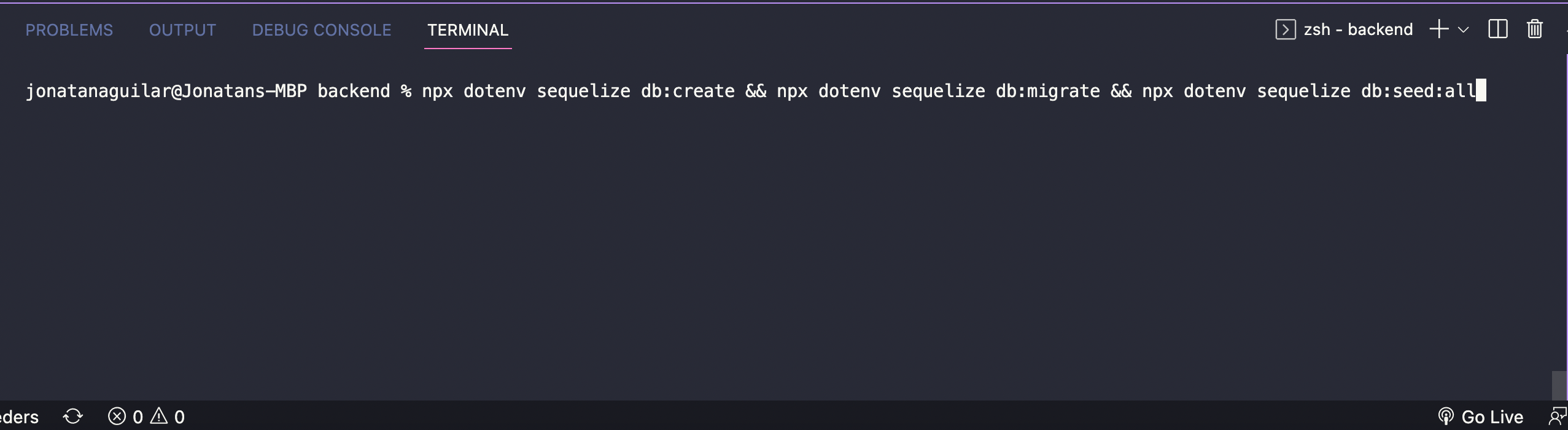Click the synchronize changes icon in status bar
1568x430 pixels.
click(x=72, y=416)
